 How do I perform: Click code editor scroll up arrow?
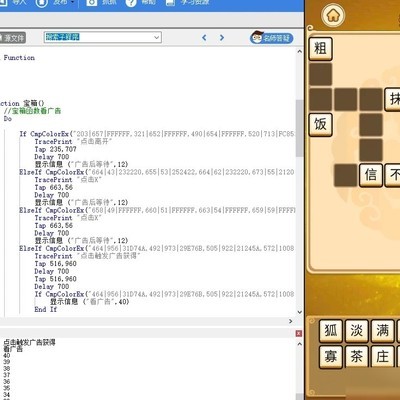(x=299, y=52)
